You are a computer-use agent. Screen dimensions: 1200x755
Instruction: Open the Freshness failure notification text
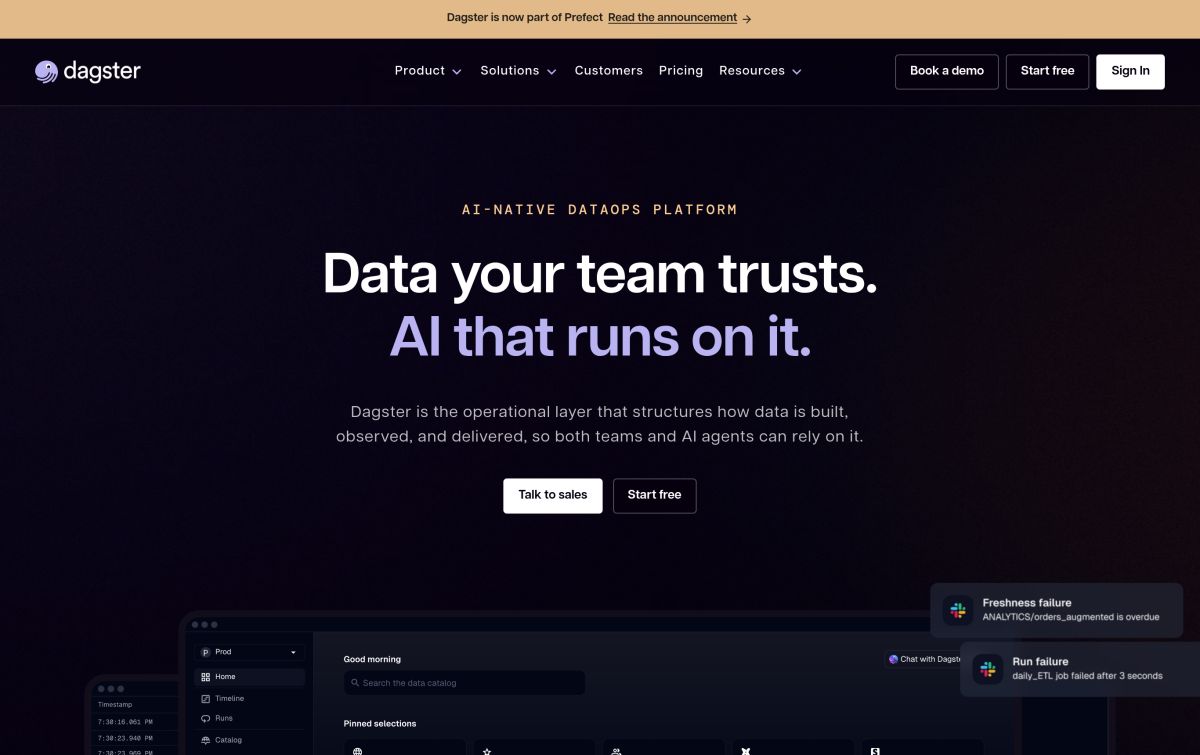click(x=1070, y=610)
